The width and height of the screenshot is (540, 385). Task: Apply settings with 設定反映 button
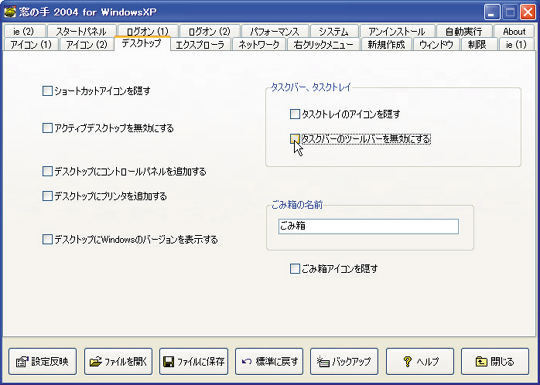(43, 362)
